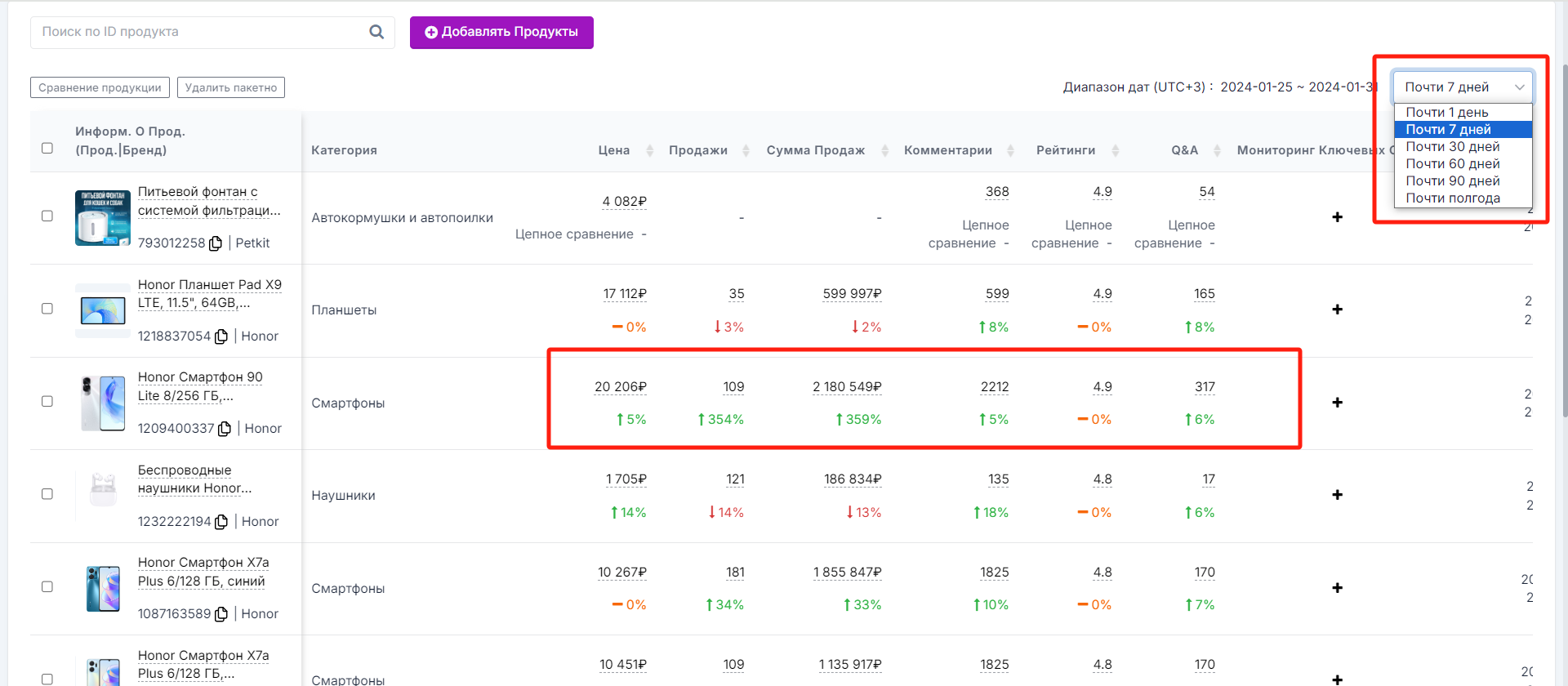Open Беспроводные наушники Honor product link

pyautogui.click(x=194, y=479)
